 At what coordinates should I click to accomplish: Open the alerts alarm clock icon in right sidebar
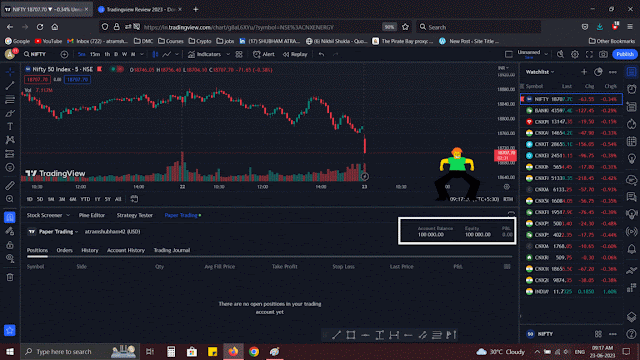coord(631,89)
